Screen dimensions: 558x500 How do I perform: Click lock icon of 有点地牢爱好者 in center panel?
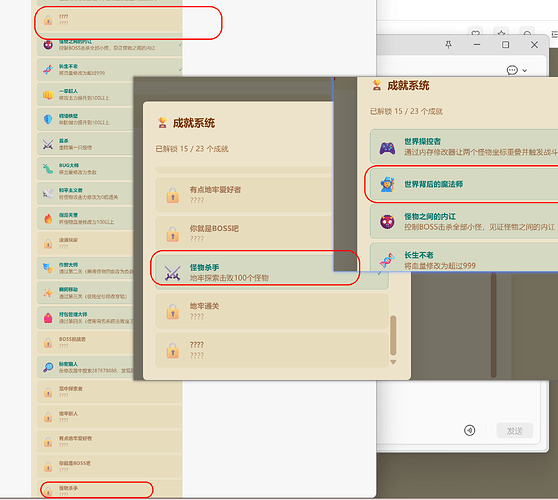point(173,195)
